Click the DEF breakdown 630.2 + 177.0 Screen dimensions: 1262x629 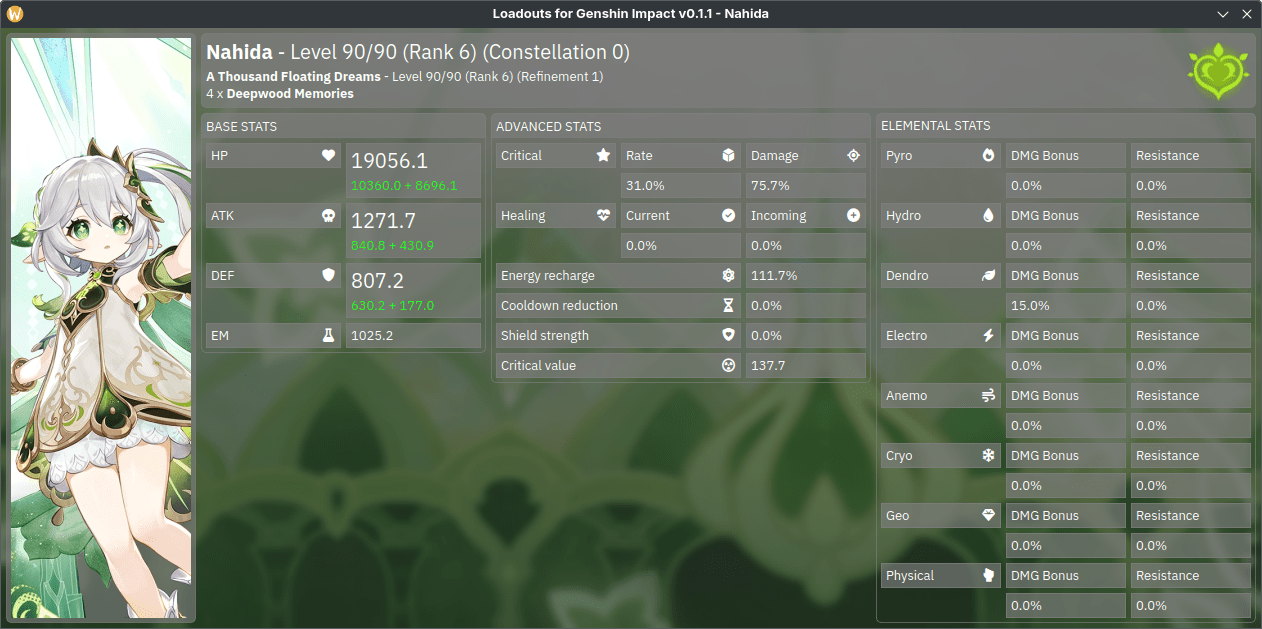tap(392, 306)
